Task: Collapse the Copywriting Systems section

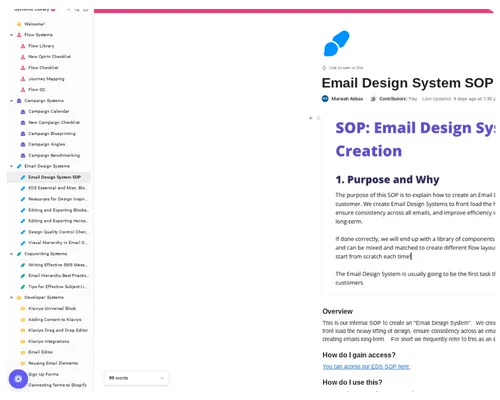Action: 12,254
